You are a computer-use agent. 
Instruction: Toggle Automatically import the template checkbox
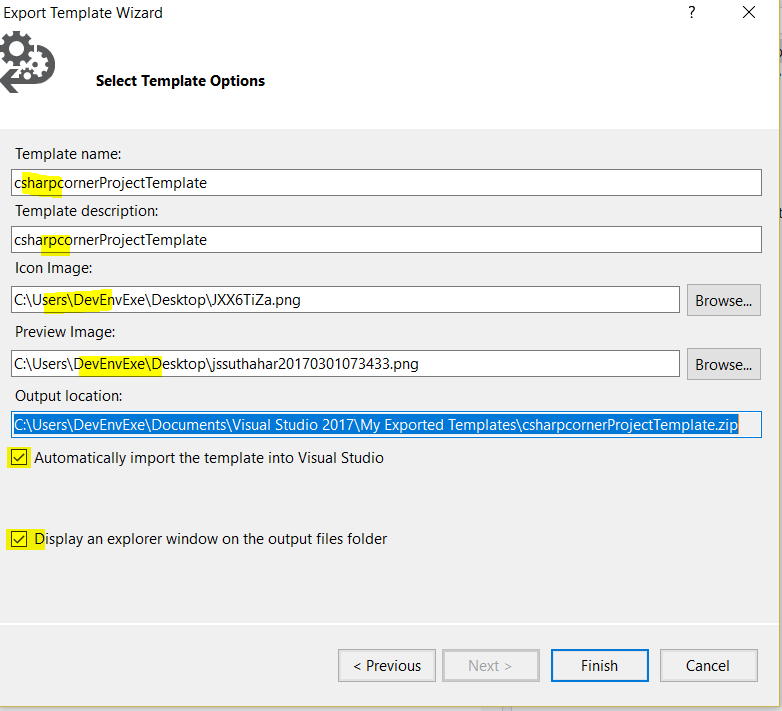pyautogui.click(x=19, y=457)
